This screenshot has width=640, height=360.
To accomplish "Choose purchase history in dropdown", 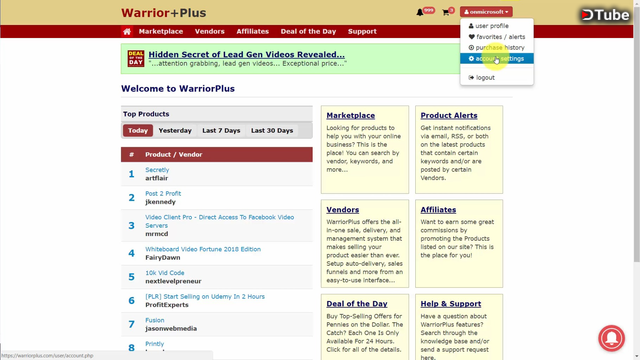I will tap(496, 47).
